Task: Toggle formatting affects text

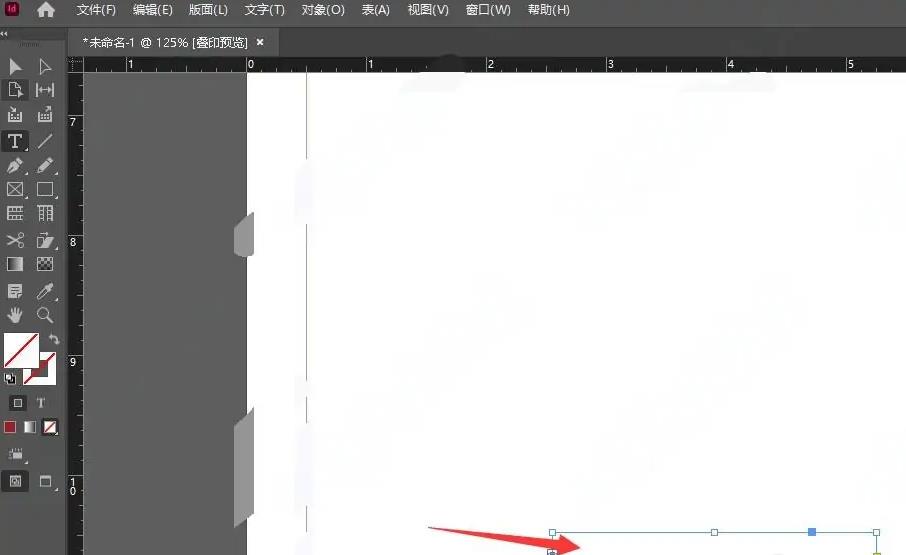Action: (x=41, y=403)
